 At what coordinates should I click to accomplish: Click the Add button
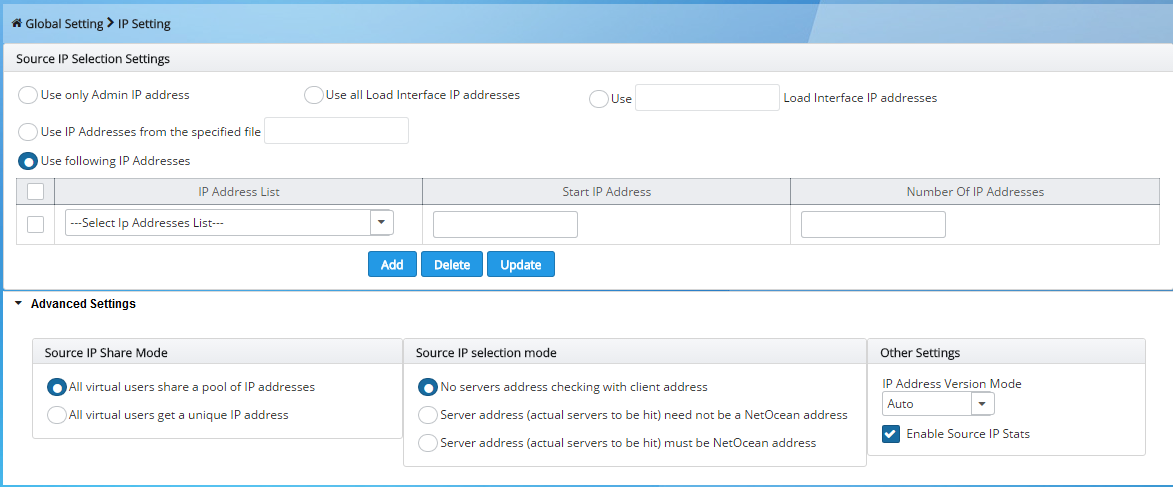tap(392, 264)
